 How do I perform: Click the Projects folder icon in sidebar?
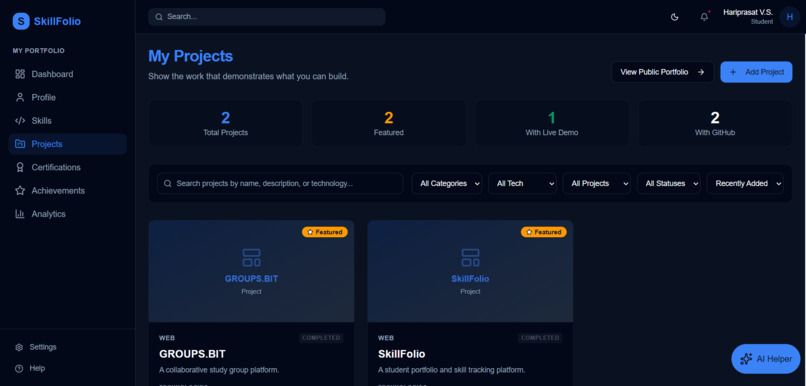click(x=20, y=144)
